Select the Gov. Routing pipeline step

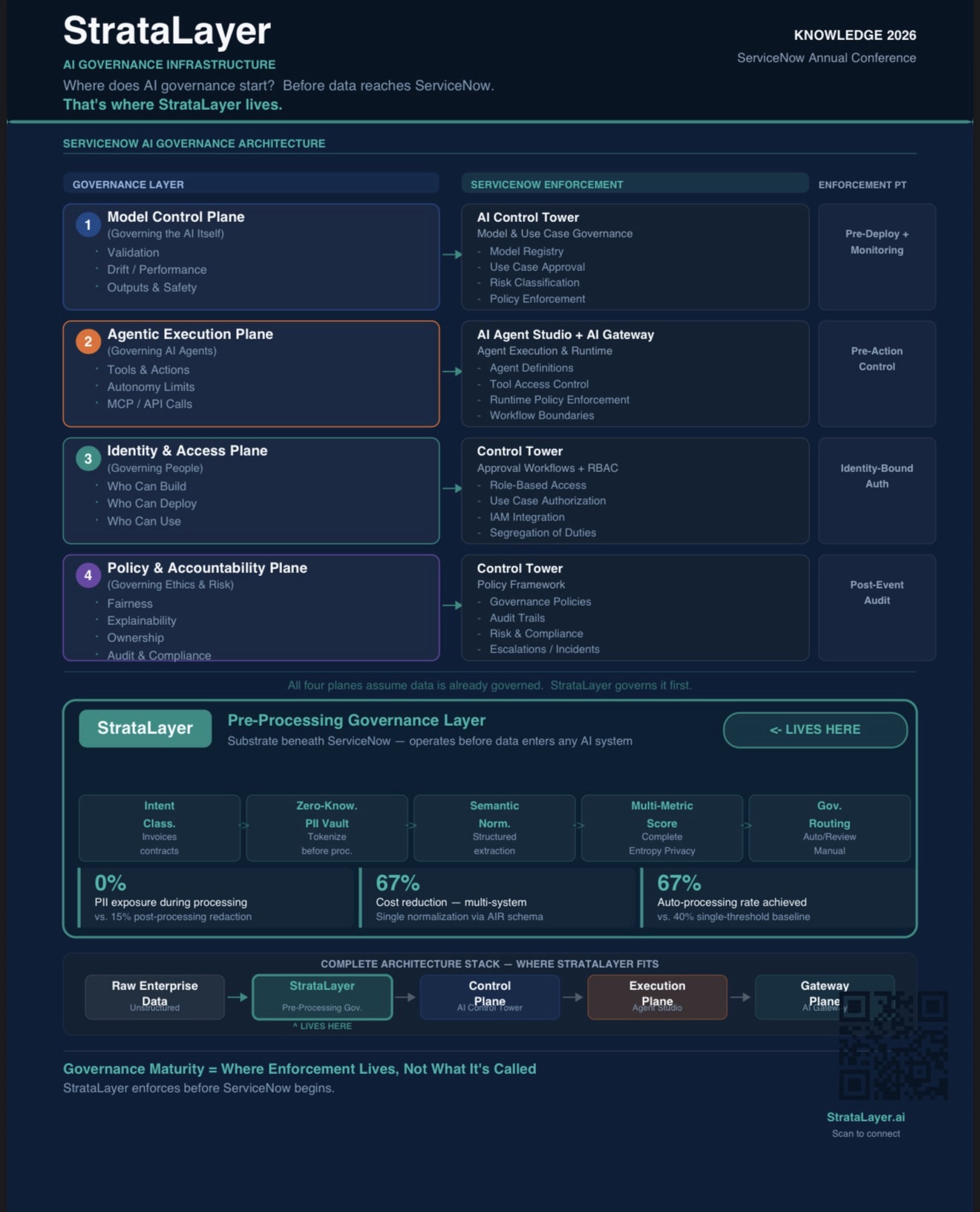829,828
